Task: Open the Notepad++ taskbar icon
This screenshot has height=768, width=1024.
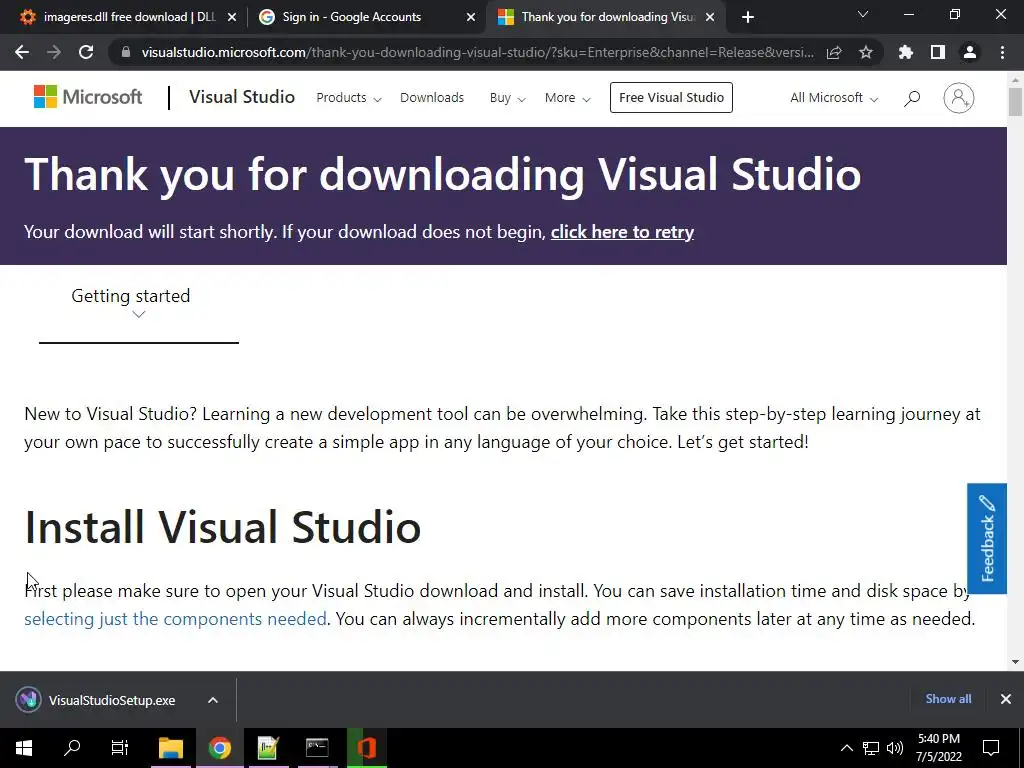Action: tap(268, 748)
